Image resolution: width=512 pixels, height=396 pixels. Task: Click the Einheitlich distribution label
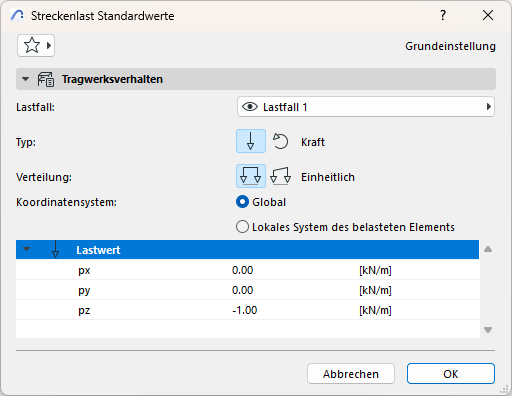328,177
